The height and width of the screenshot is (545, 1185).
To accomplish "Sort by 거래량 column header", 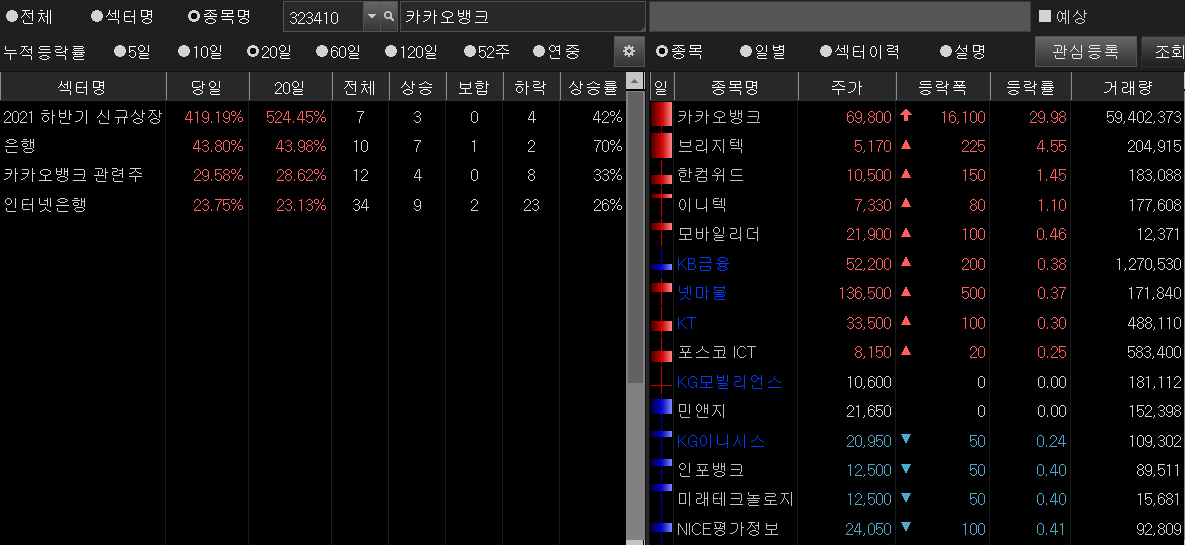I will 1128,88.
